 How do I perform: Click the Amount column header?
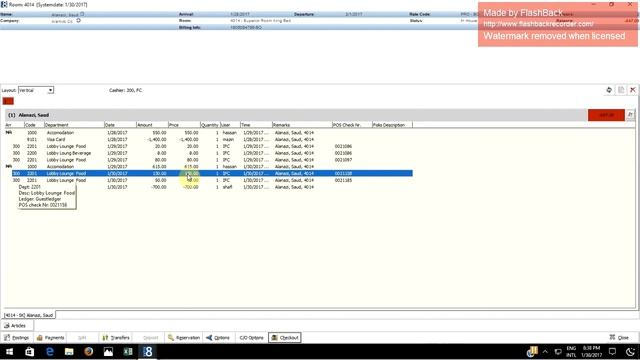point(152,125)
